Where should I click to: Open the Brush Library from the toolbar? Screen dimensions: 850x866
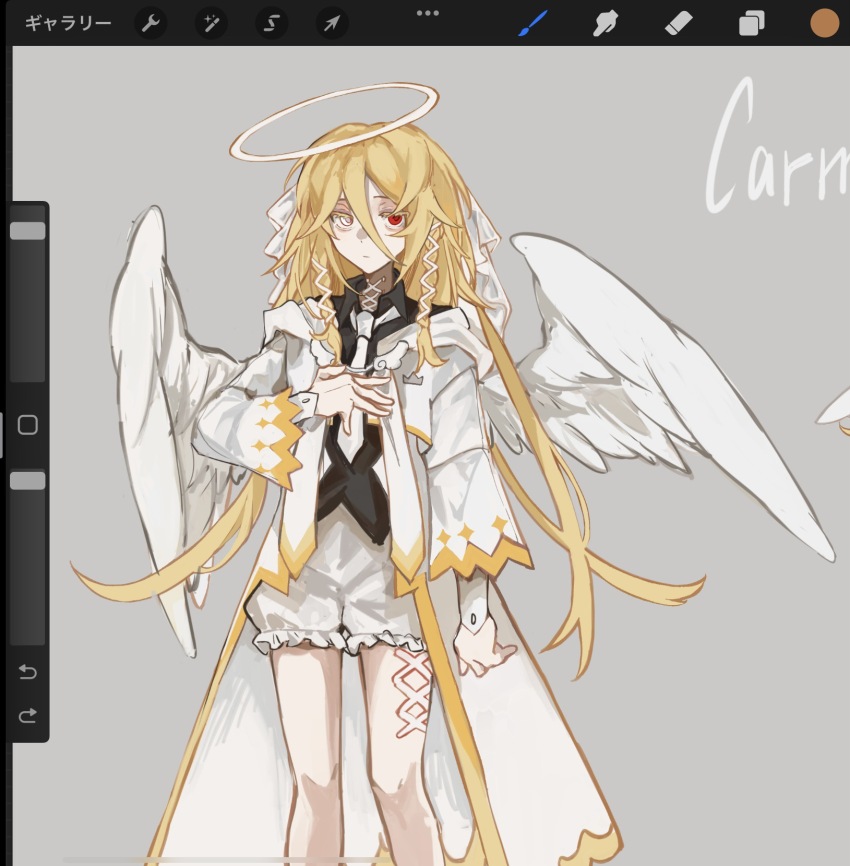(x=533, y=21)
